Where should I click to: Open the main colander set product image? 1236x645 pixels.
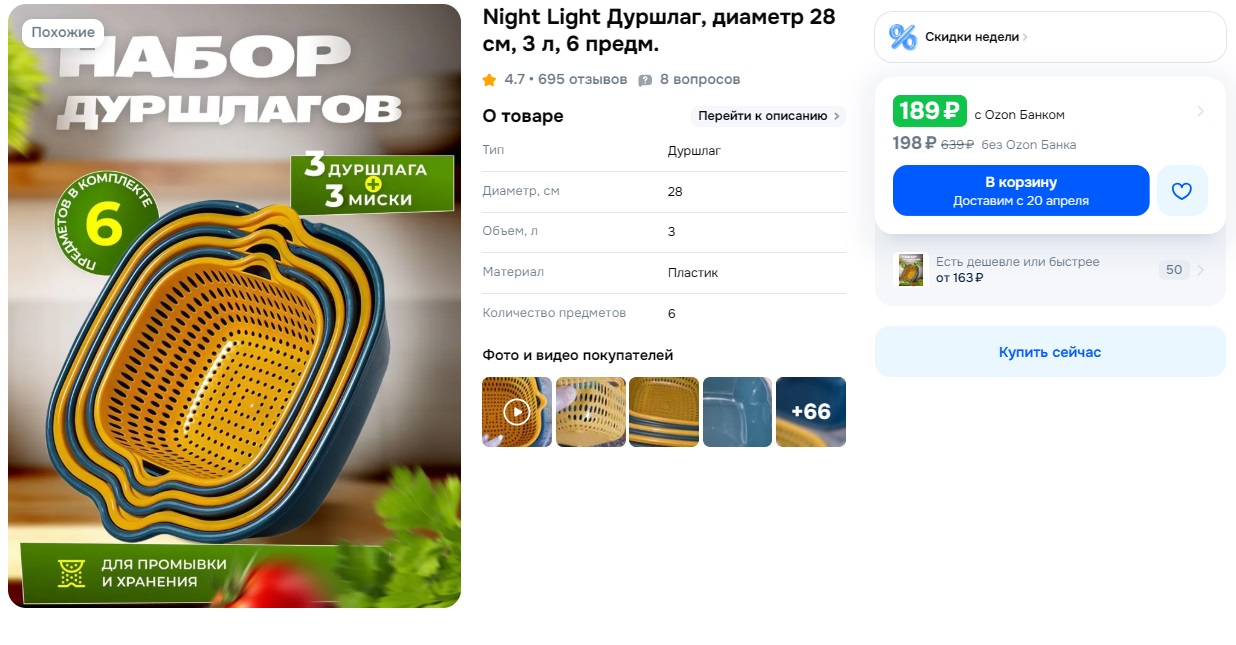[235, 306]
